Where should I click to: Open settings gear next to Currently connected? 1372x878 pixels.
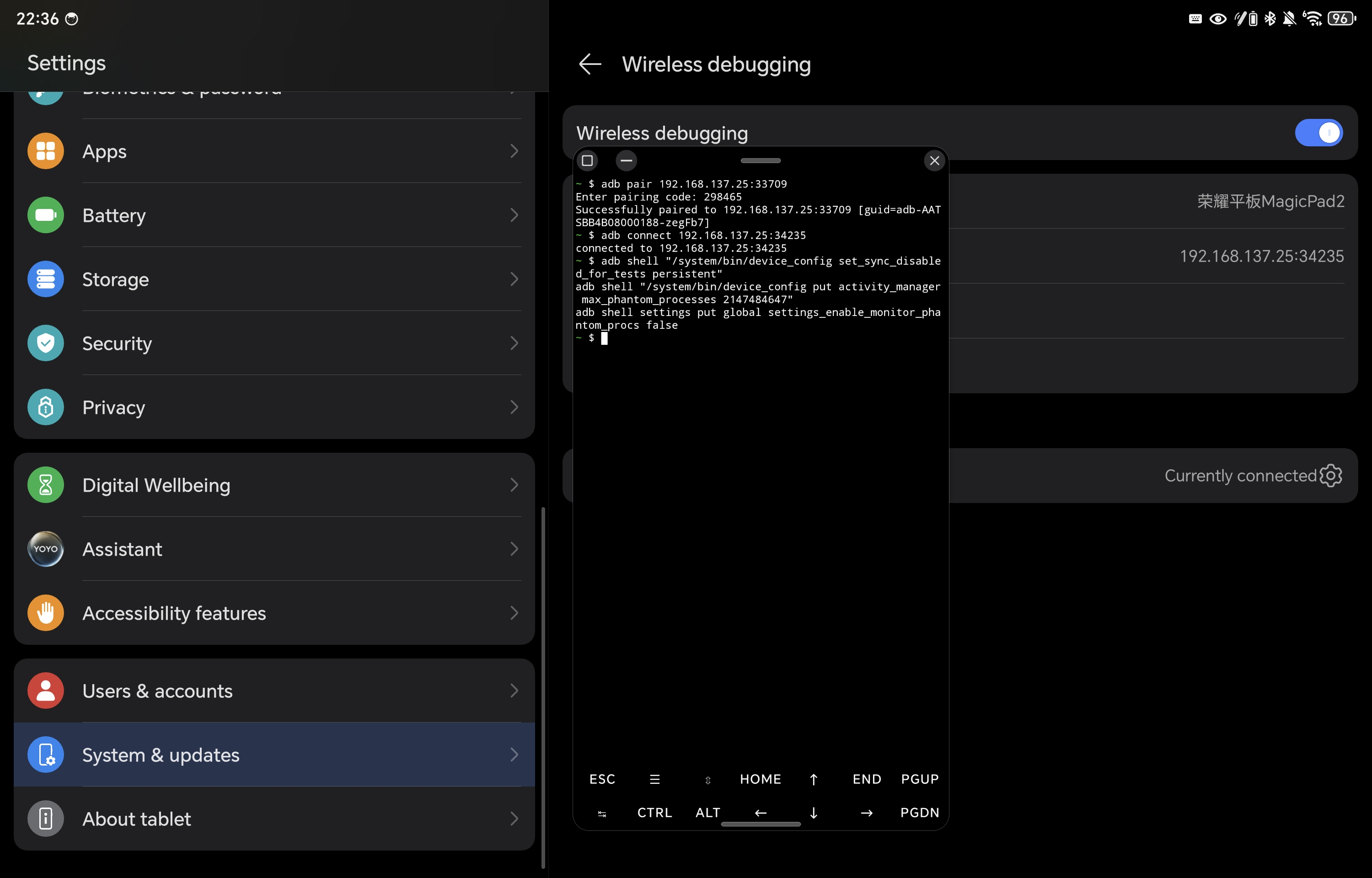click(1330, 476)
